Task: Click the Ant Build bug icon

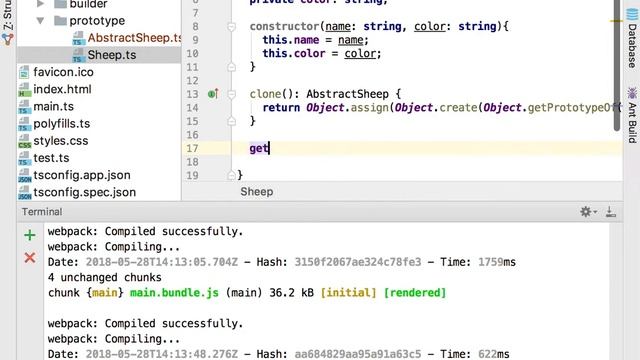Action: tap(632, 93)
